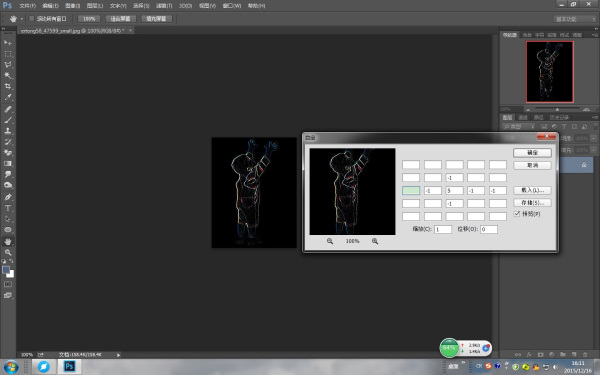Click the Delete layer trash icon

(x=585, y=355)
